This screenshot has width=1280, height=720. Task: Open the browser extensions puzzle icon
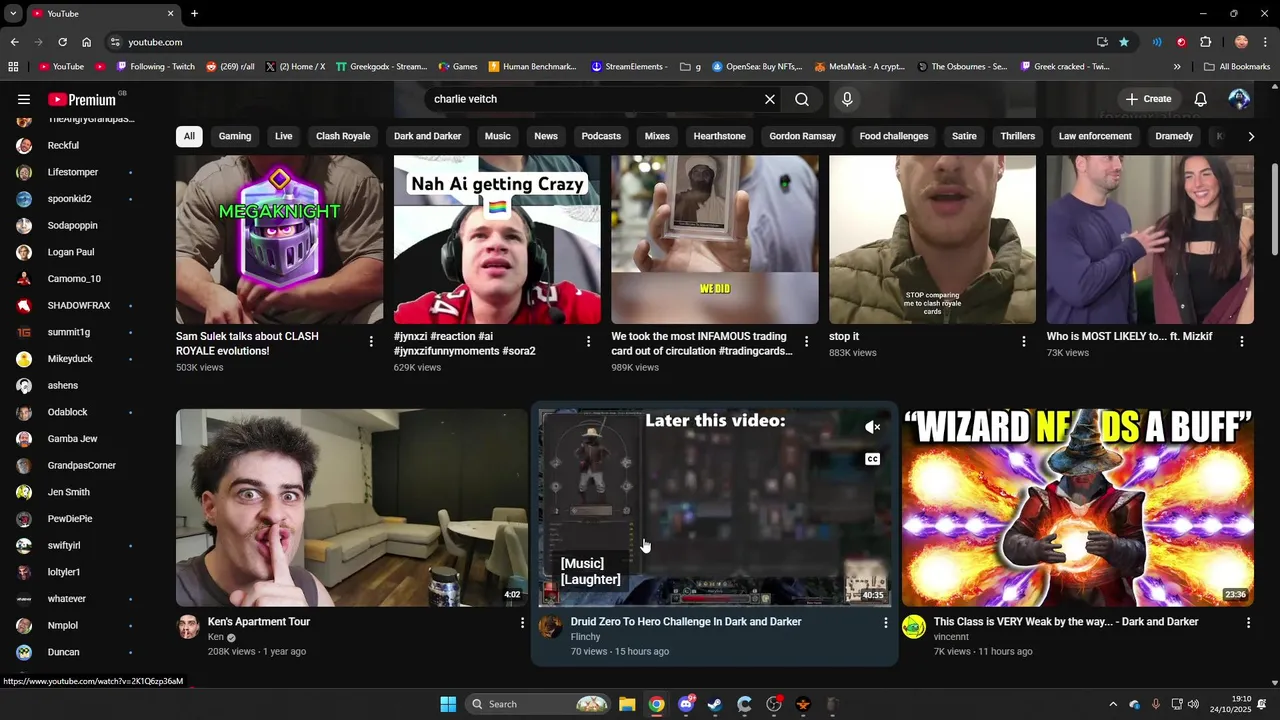(1205, 42)
